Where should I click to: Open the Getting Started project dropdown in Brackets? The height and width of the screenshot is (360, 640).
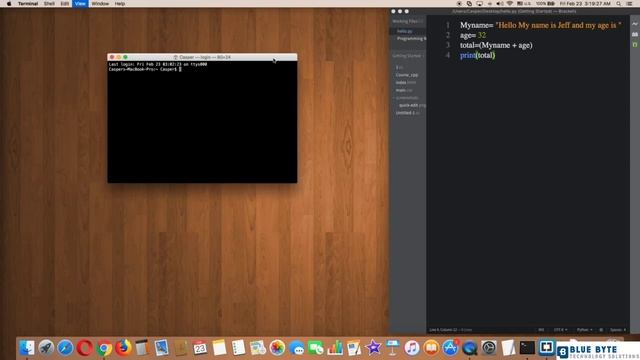click(x=408, y=56)
